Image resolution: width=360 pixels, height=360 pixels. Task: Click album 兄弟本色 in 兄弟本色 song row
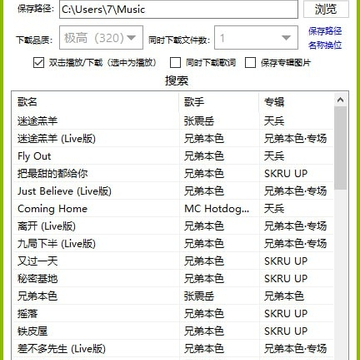click(284, 296)
